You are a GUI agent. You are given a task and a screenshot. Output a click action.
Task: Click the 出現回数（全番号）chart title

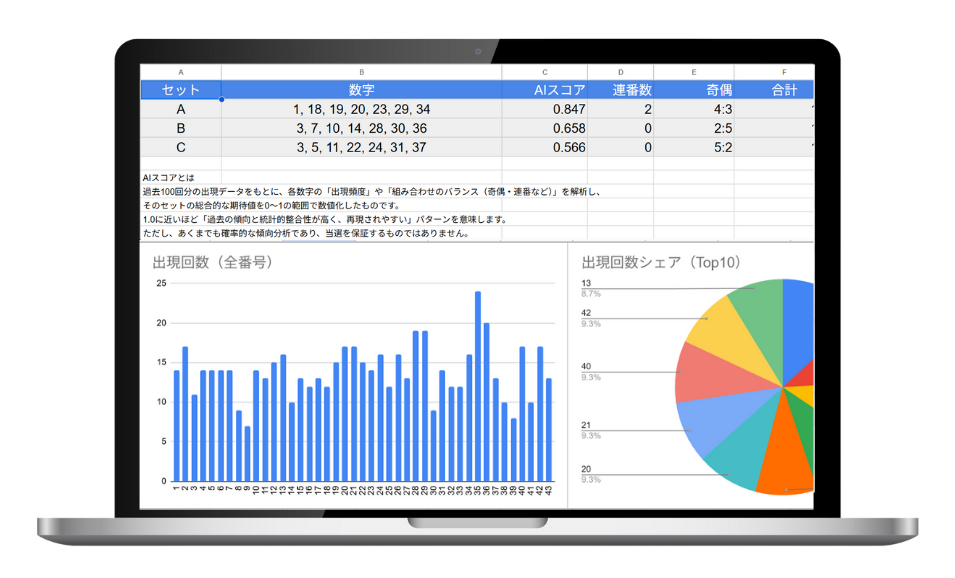pyautogui.click(x=212, y=263)
